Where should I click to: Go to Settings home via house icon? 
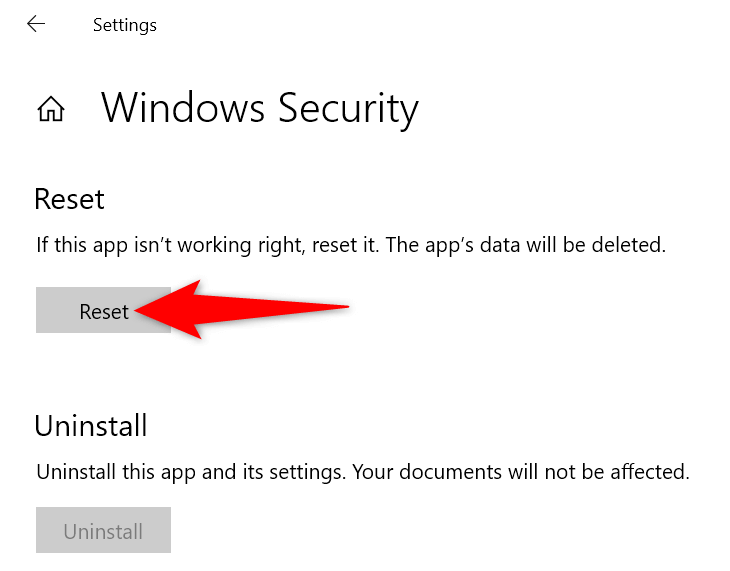(x=50, y=109)
